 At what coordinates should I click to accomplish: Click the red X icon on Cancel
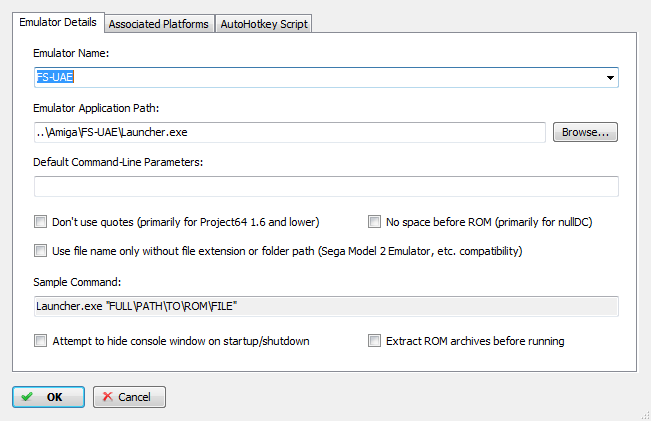[x=108, y=397]
